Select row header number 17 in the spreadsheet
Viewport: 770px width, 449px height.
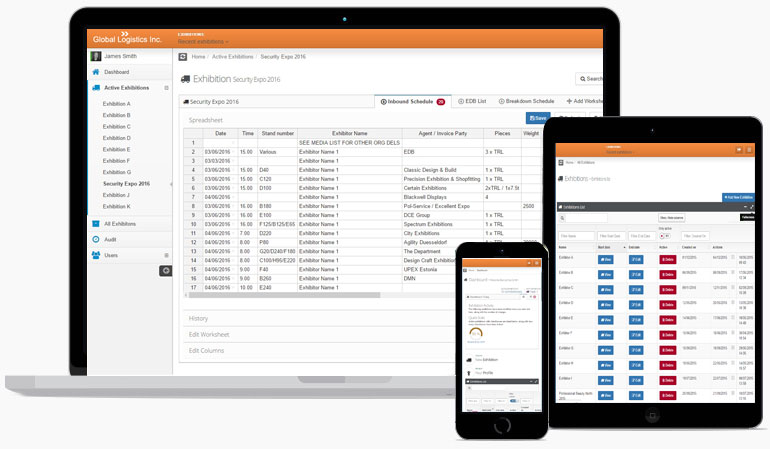193,287
